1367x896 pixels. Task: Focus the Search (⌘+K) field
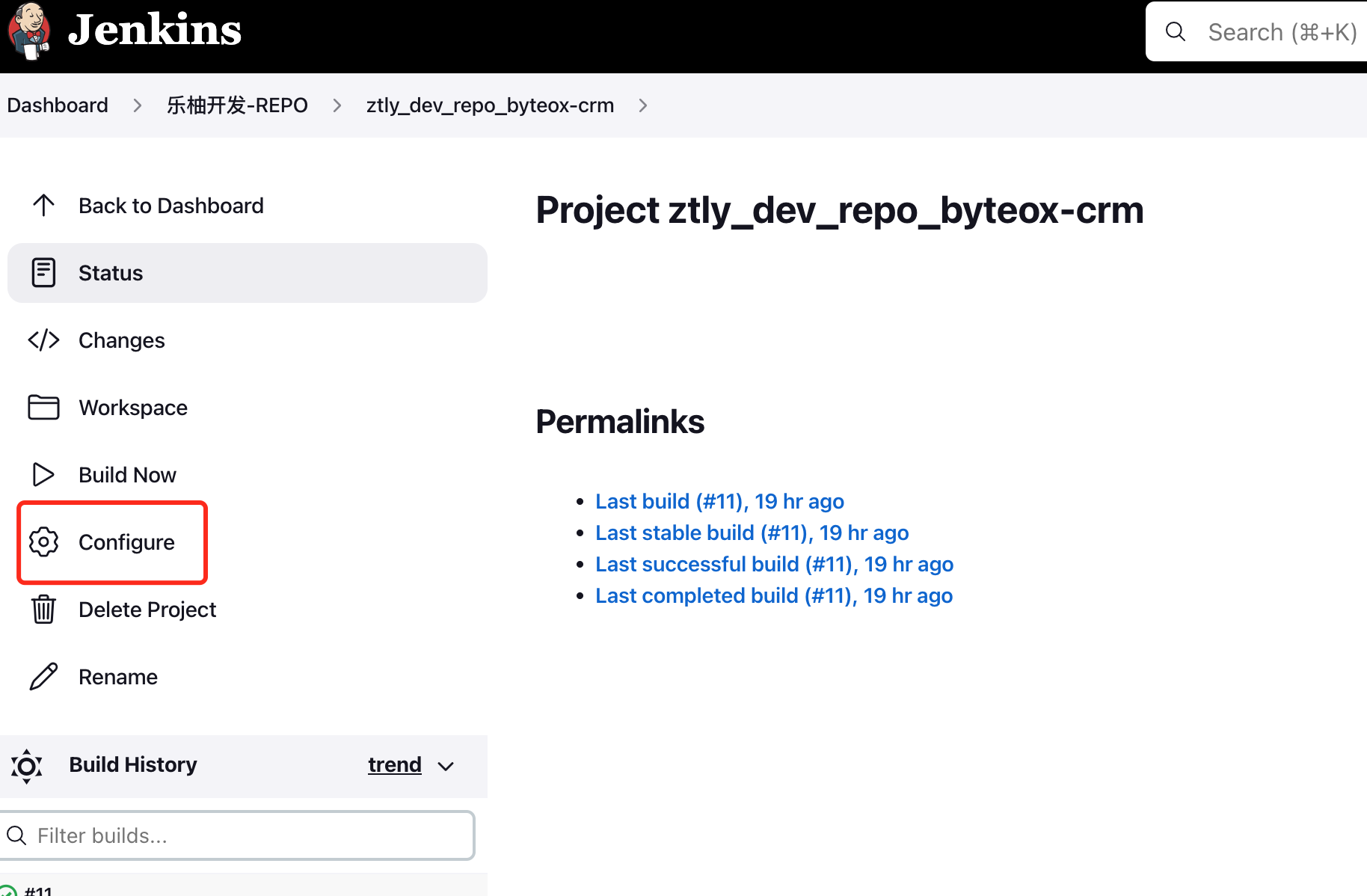point(1256,31)
